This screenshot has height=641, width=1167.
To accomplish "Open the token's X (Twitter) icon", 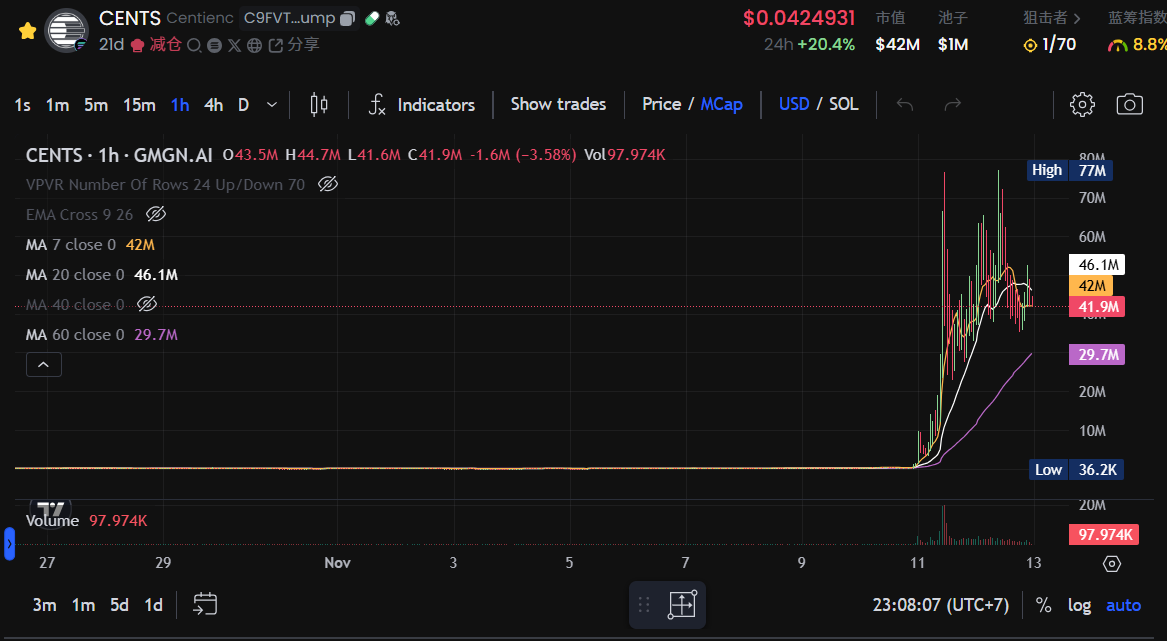I will 235,44.
